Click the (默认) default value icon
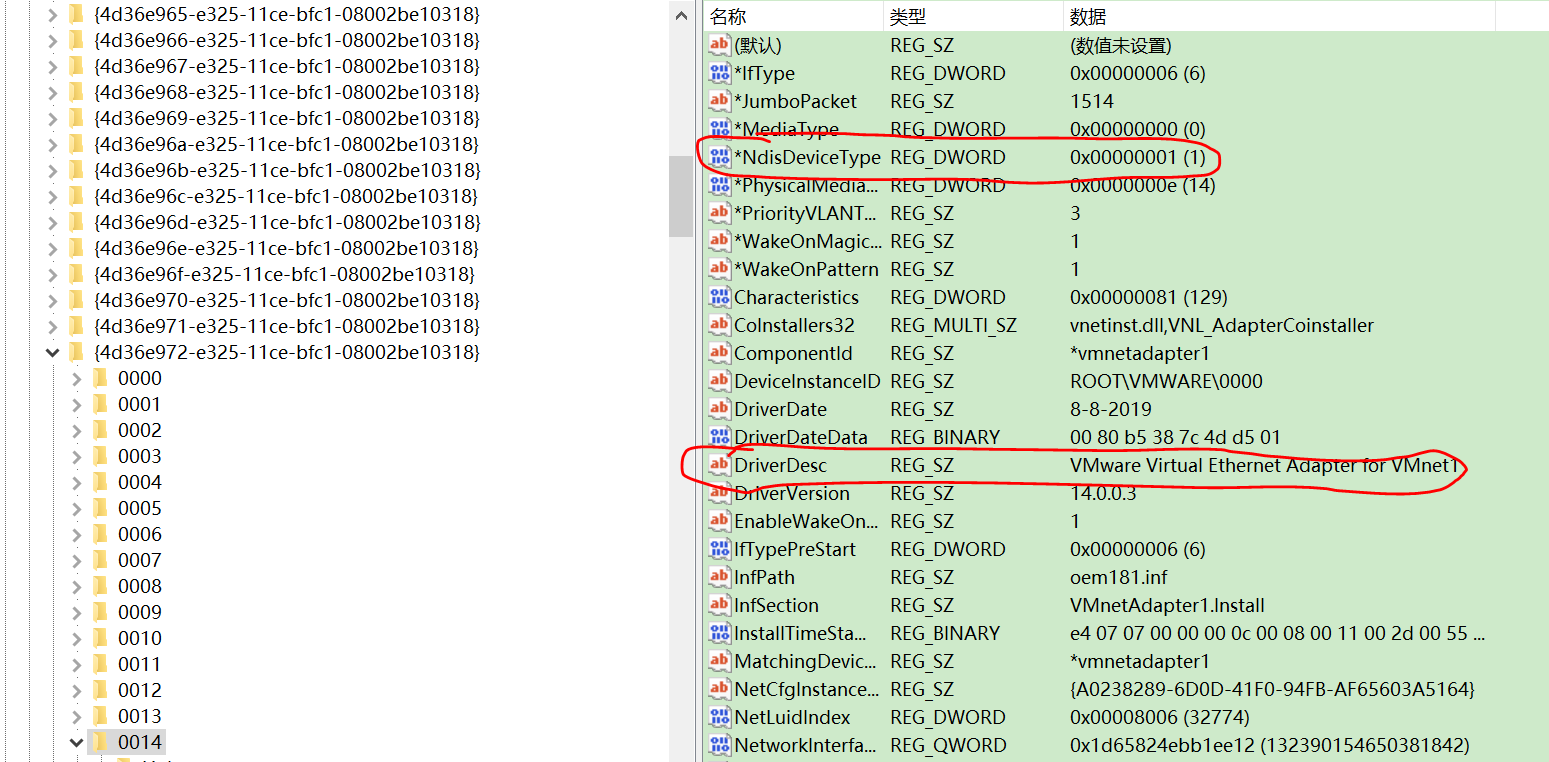The image size is (1549, 762). click(719, 45)
